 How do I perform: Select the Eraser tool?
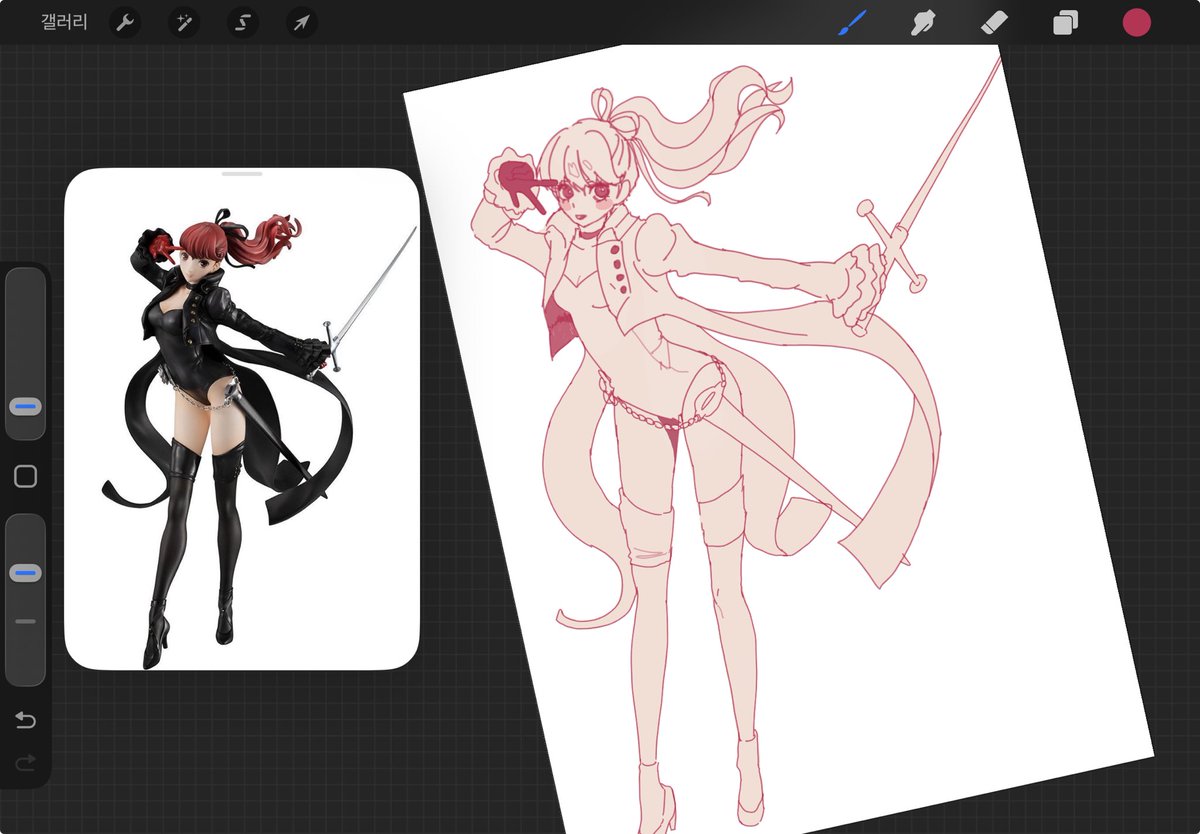coord(995,22)
